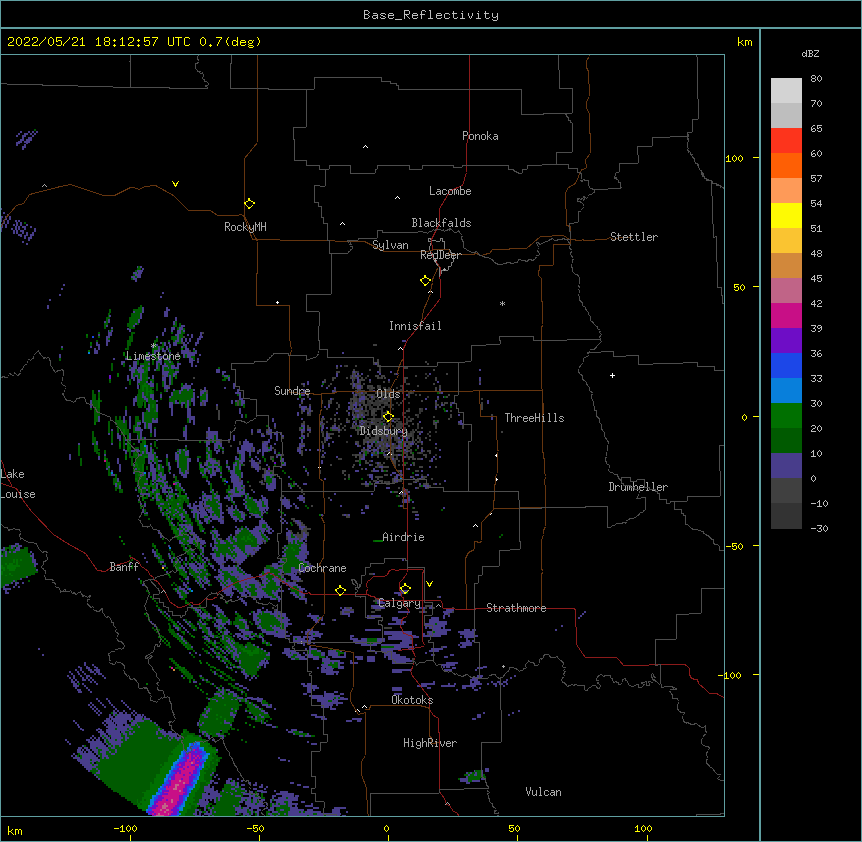862x842 pixels.
Task: Click the Banff label
Action: tap(124, 567)
